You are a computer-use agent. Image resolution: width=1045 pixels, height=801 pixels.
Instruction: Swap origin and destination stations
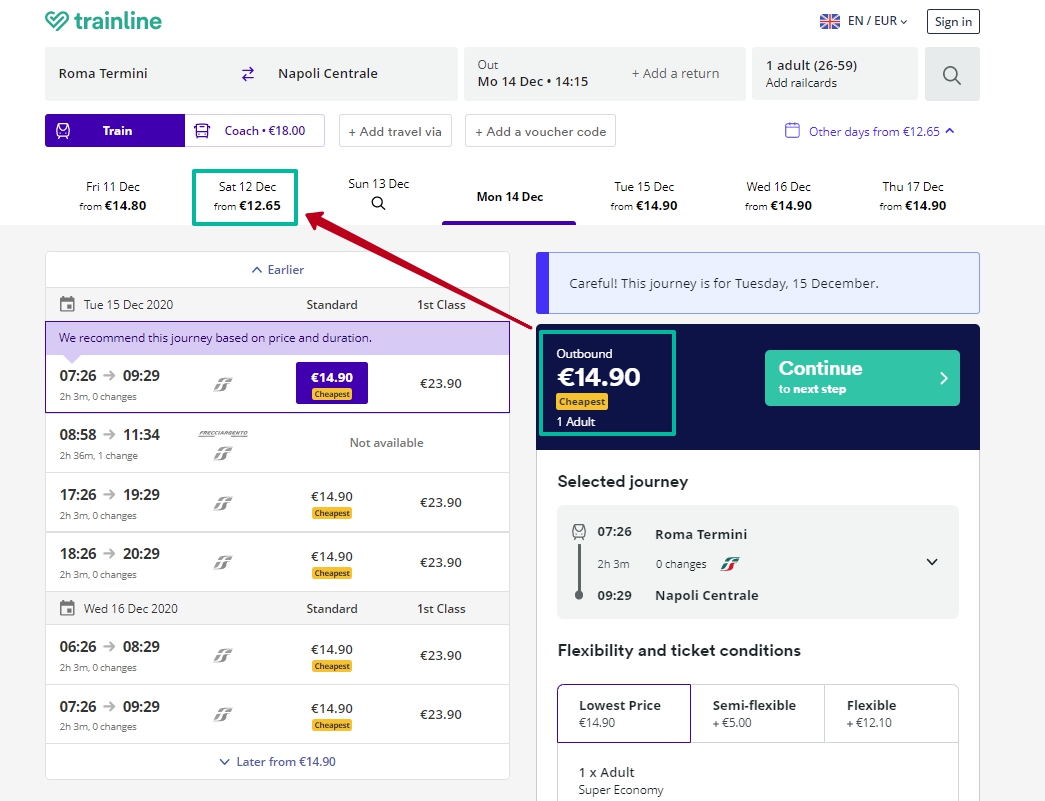point(248,74)
